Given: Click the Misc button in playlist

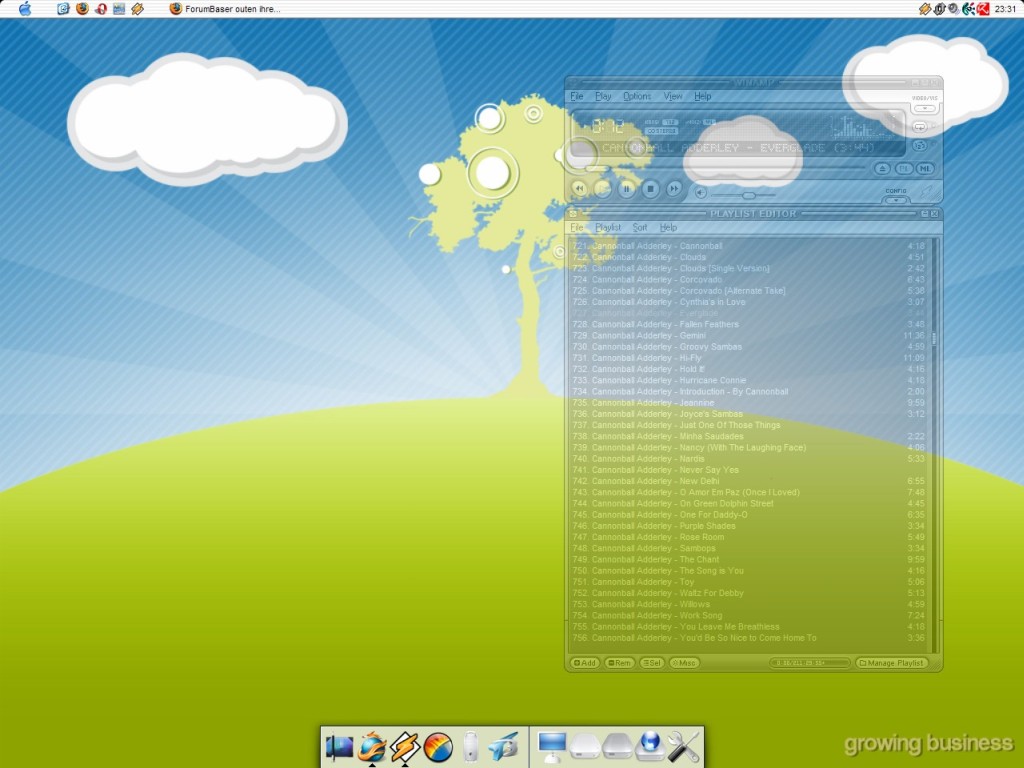Looking at the screenshot, I should (684, 663).
